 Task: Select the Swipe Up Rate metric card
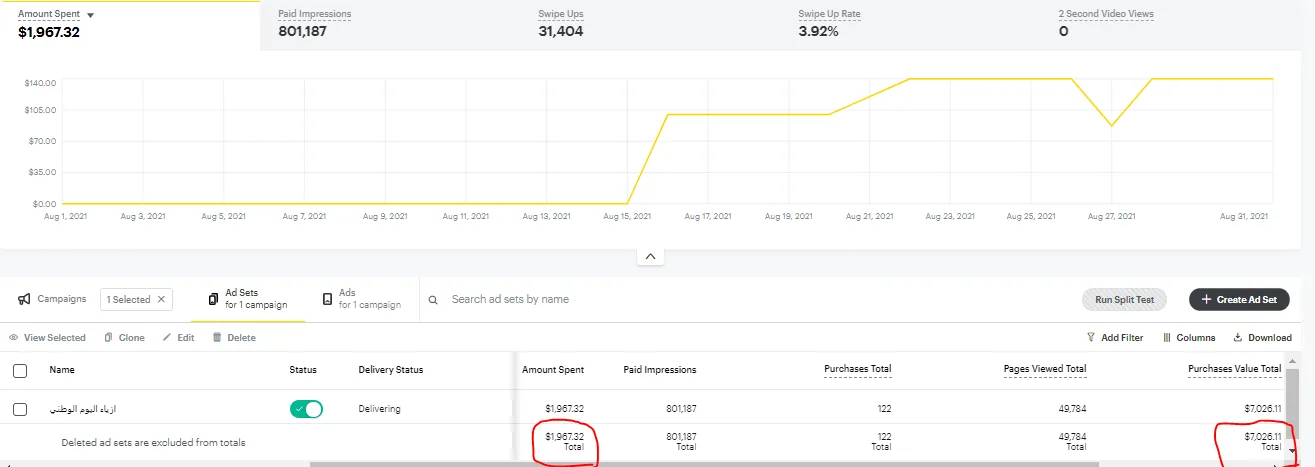click(x=910, y=24)
